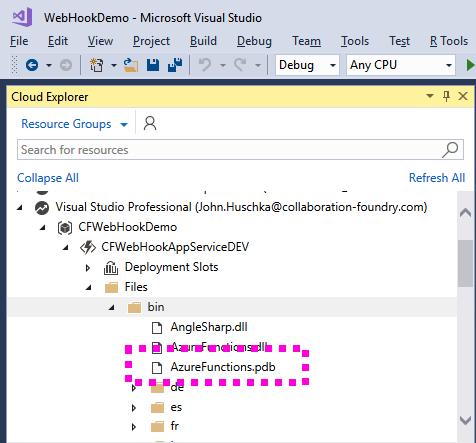
Task: Open the New Project dropdown arrow
Action: point(114,65)
